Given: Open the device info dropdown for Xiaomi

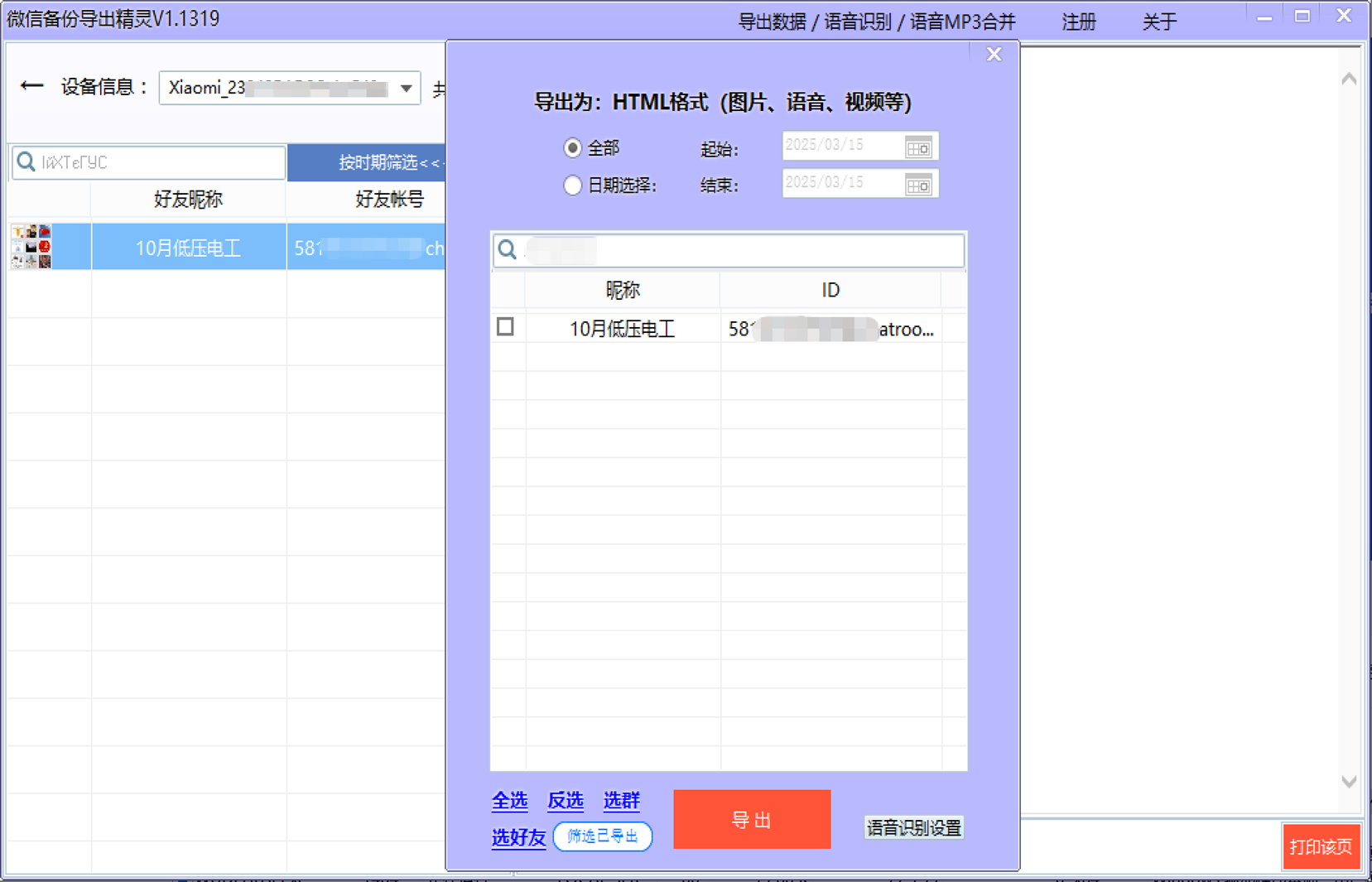Looking at the screenshot, I should 406,88.
